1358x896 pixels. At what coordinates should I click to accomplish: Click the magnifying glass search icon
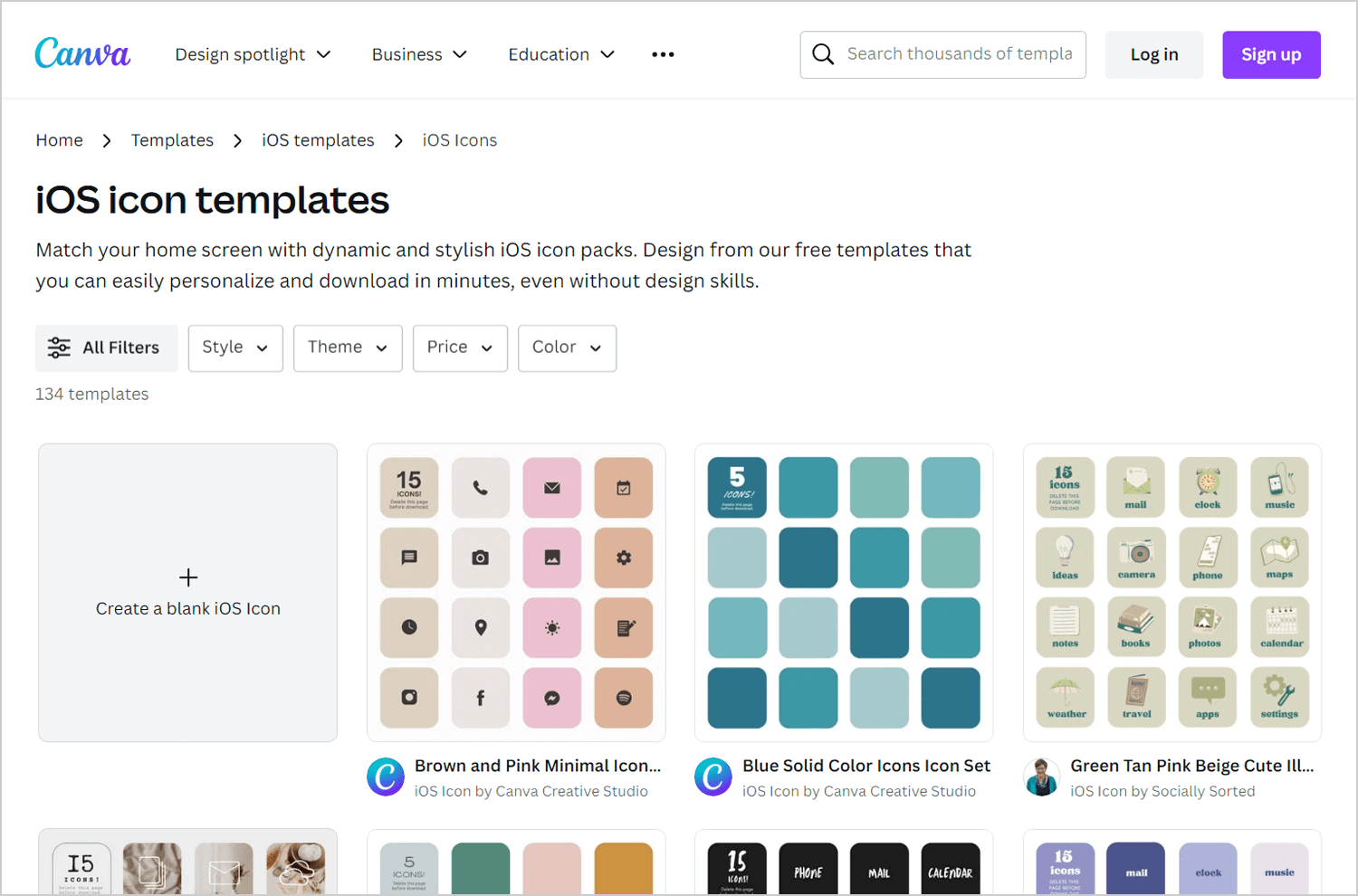(x=823, y=54)
